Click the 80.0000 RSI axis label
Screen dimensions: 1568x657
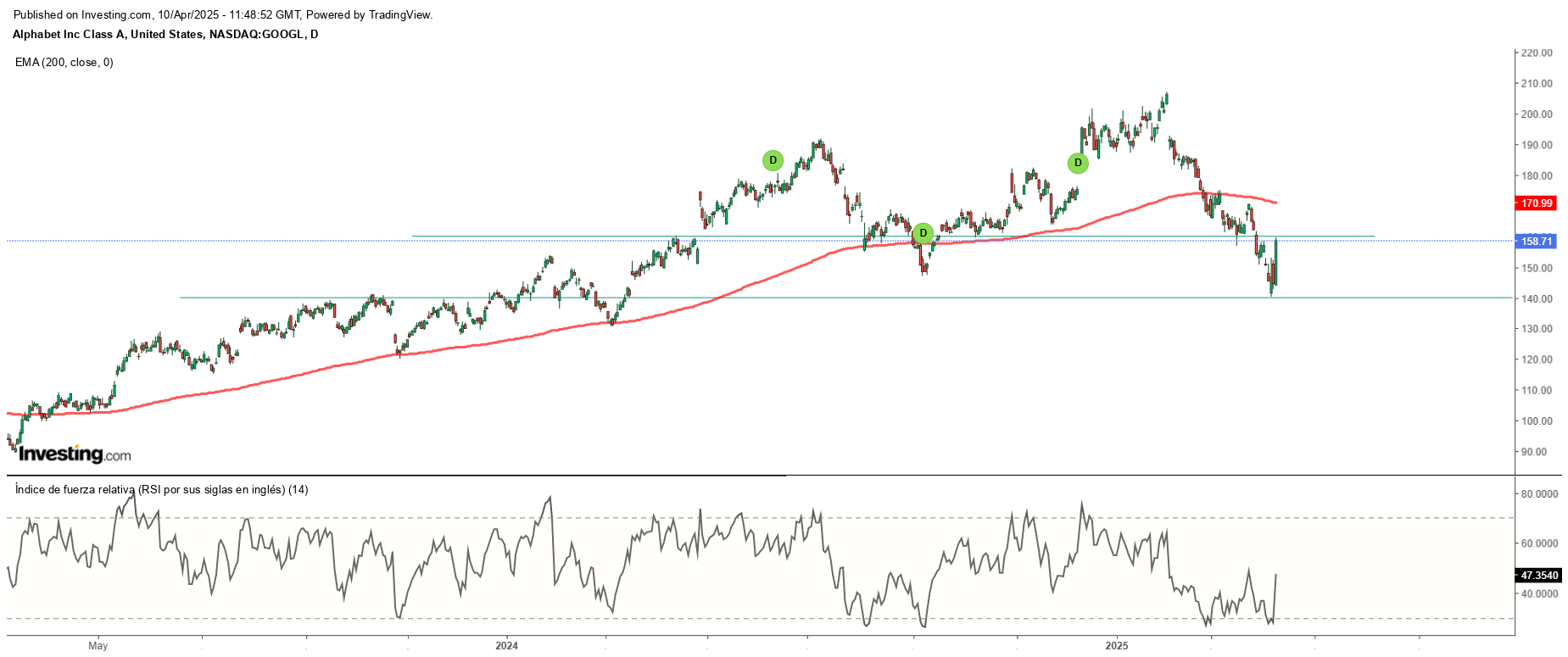[x=1539, y=493]
